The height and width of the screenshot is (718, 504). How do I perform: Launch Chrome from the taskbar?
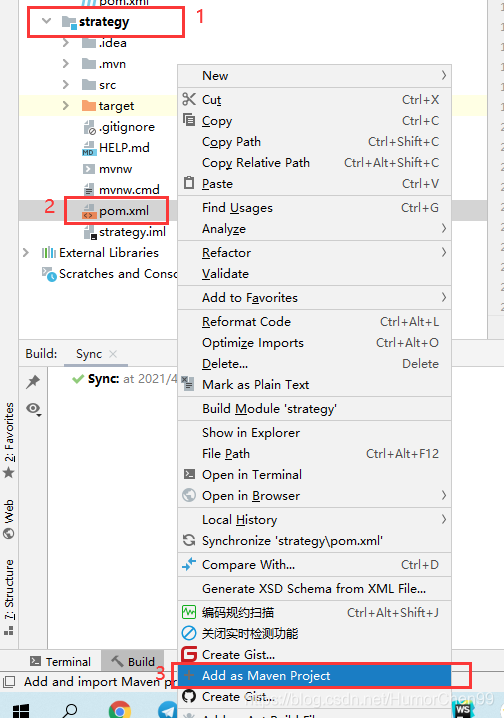119,710
